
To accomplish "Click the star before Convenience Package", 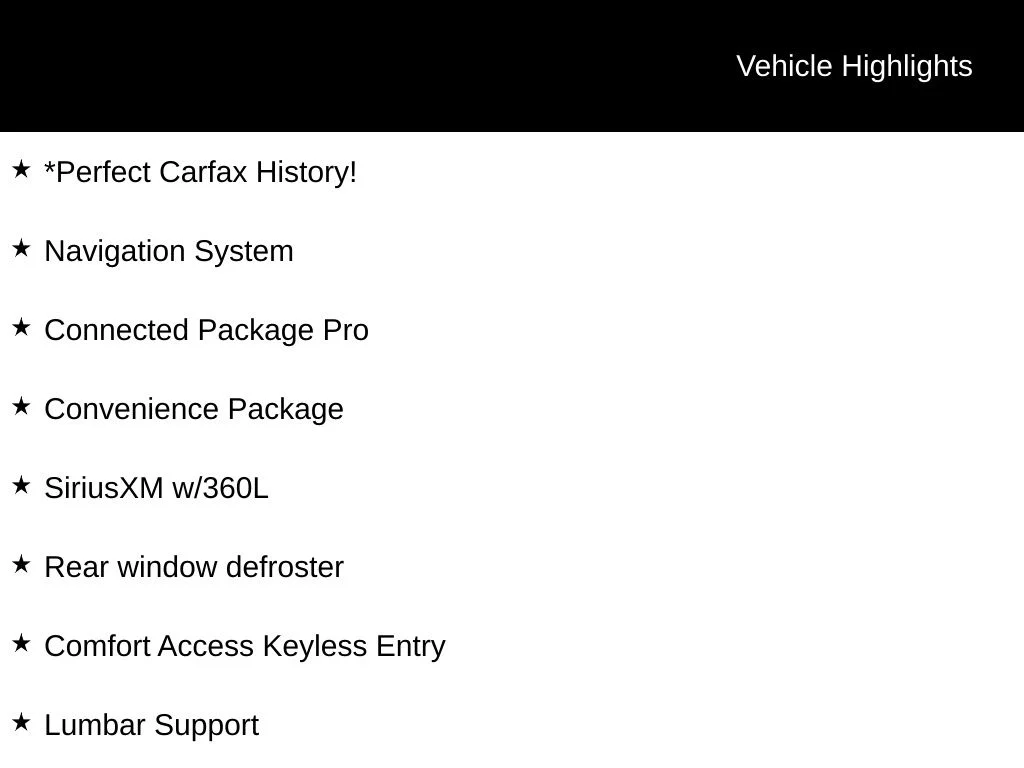I will point(21,406).
